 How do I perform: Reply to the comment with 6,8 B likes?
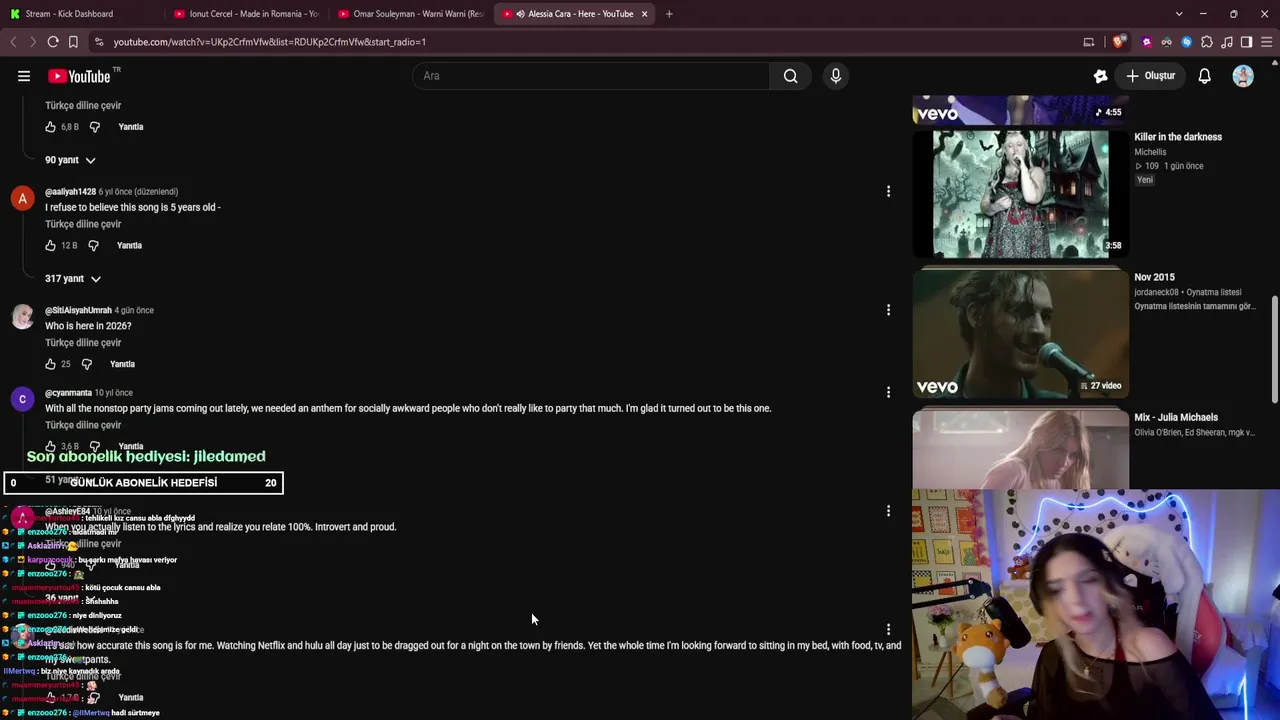click(x=131, y=127)
